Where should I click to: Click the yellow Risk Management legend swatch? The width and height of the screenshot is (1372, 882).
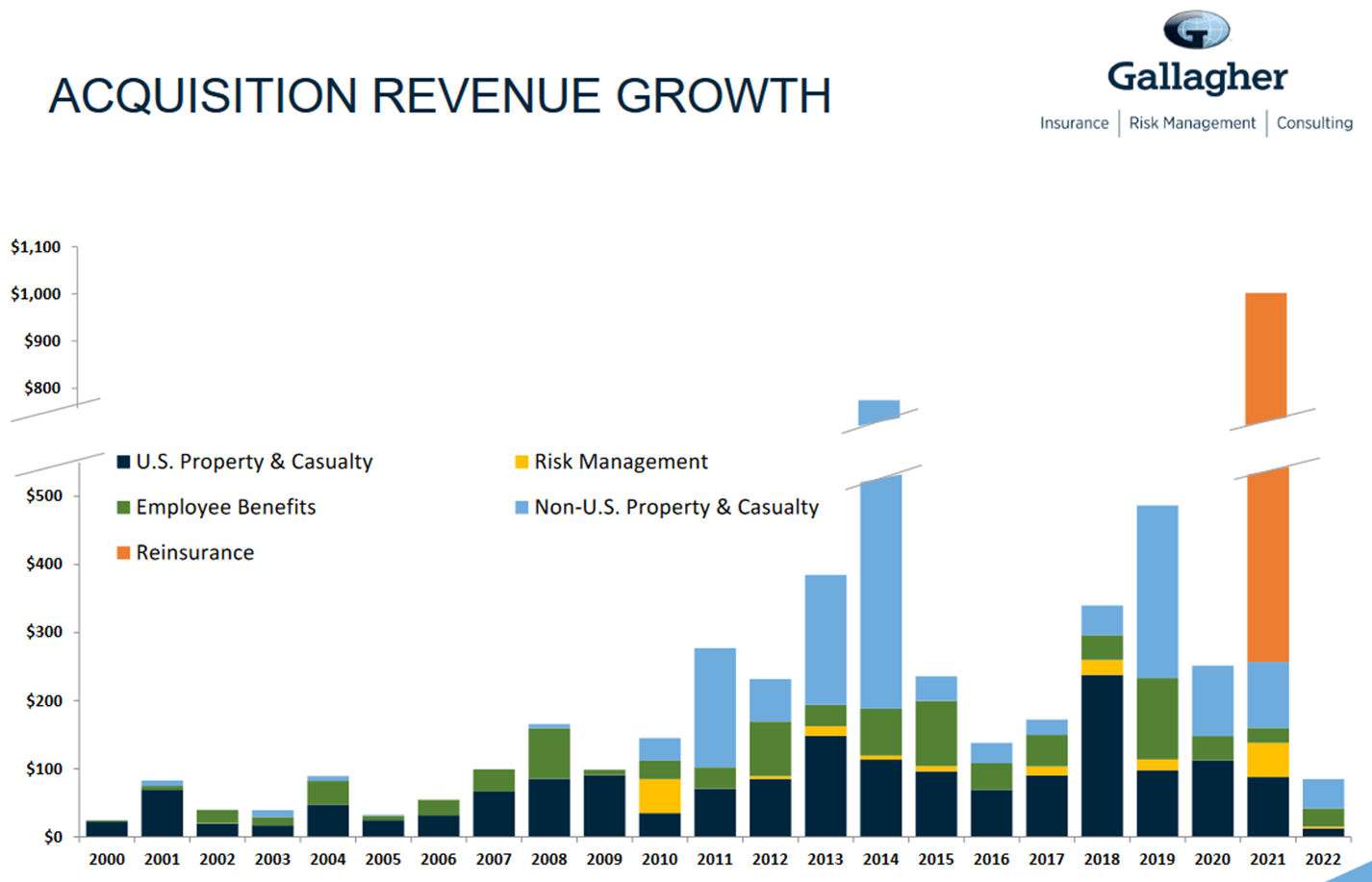click(521, 463)
